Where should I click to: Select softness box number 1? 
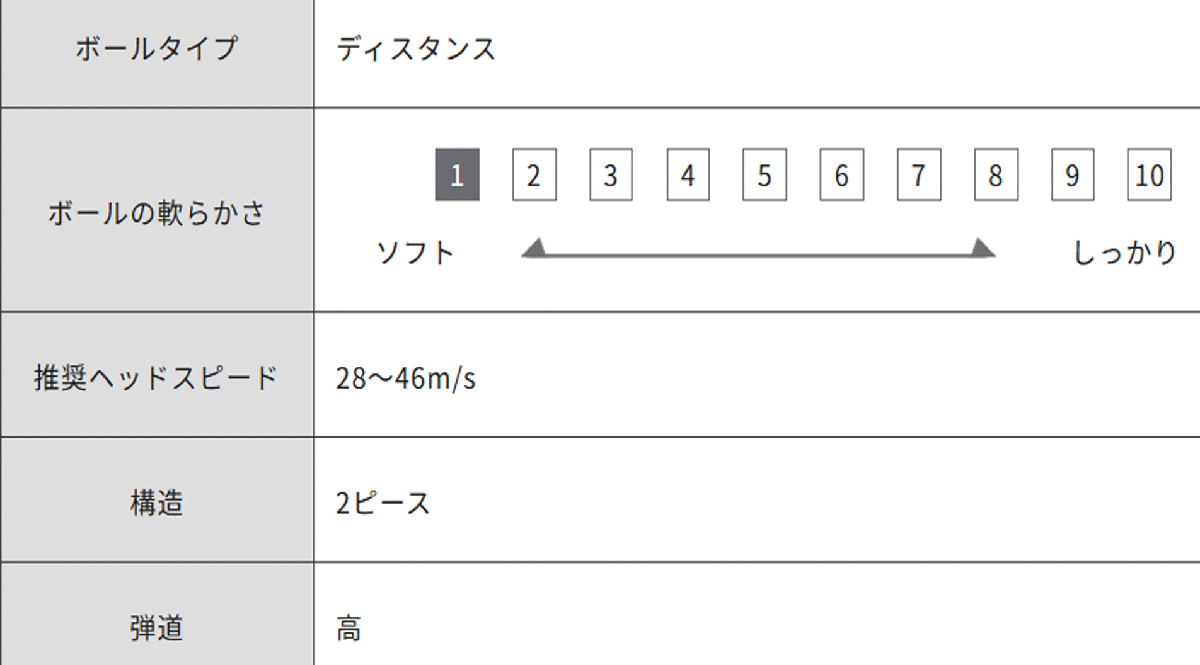pos(457,176)
